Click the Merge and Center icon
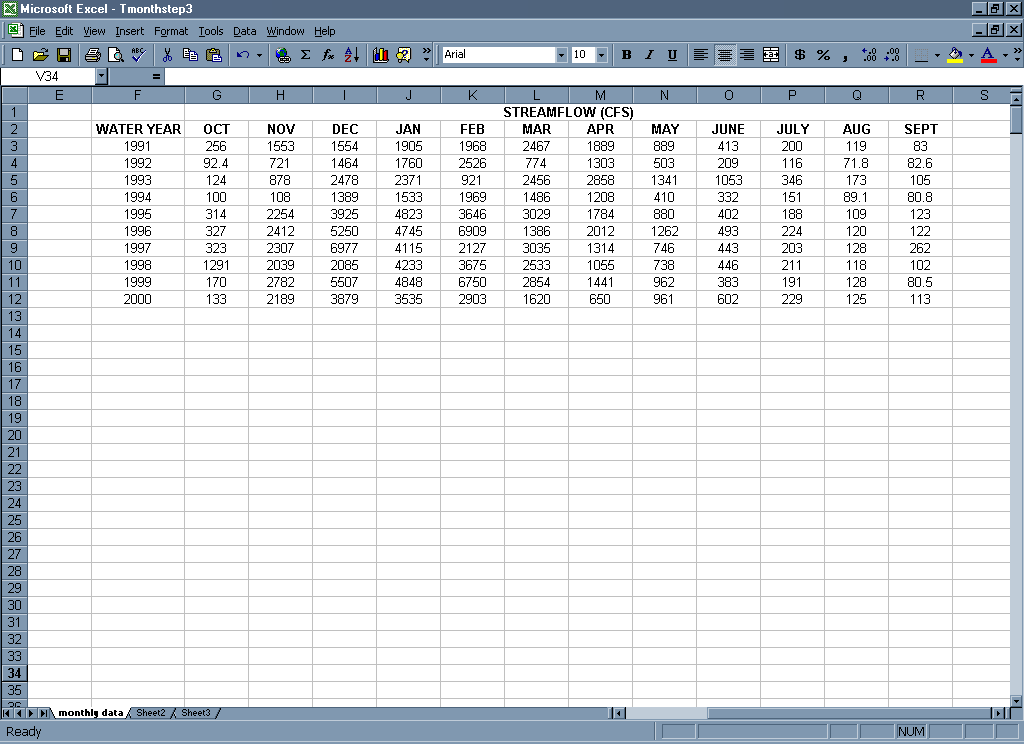Viewport: 1024px width, 744px height. [771, 55]
